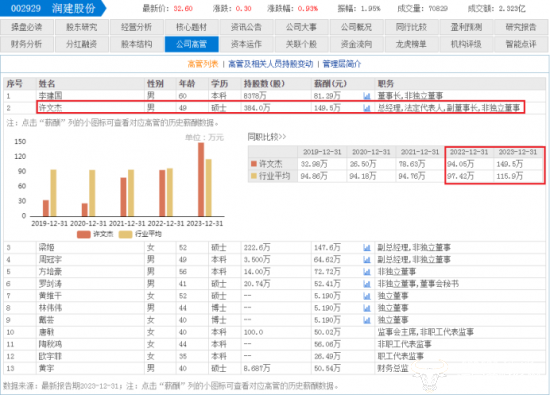Open salary history chart icon for 李建国
The height and width of the screenshot is (395, 550).
pyautogui.click(x=367, y=96)
